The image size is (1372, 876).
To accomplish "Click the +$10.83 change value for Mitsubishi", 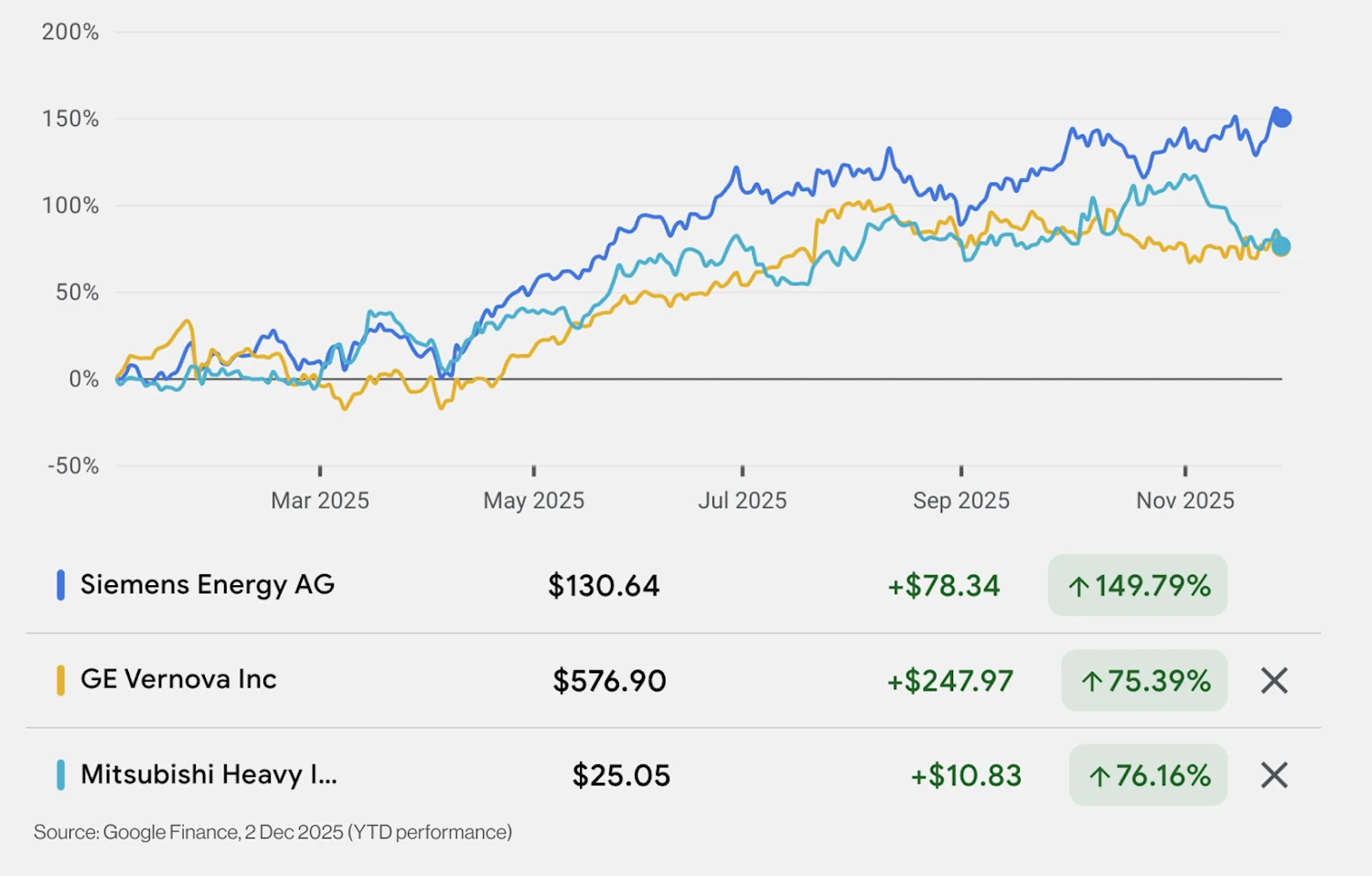I will coord(965,775).
